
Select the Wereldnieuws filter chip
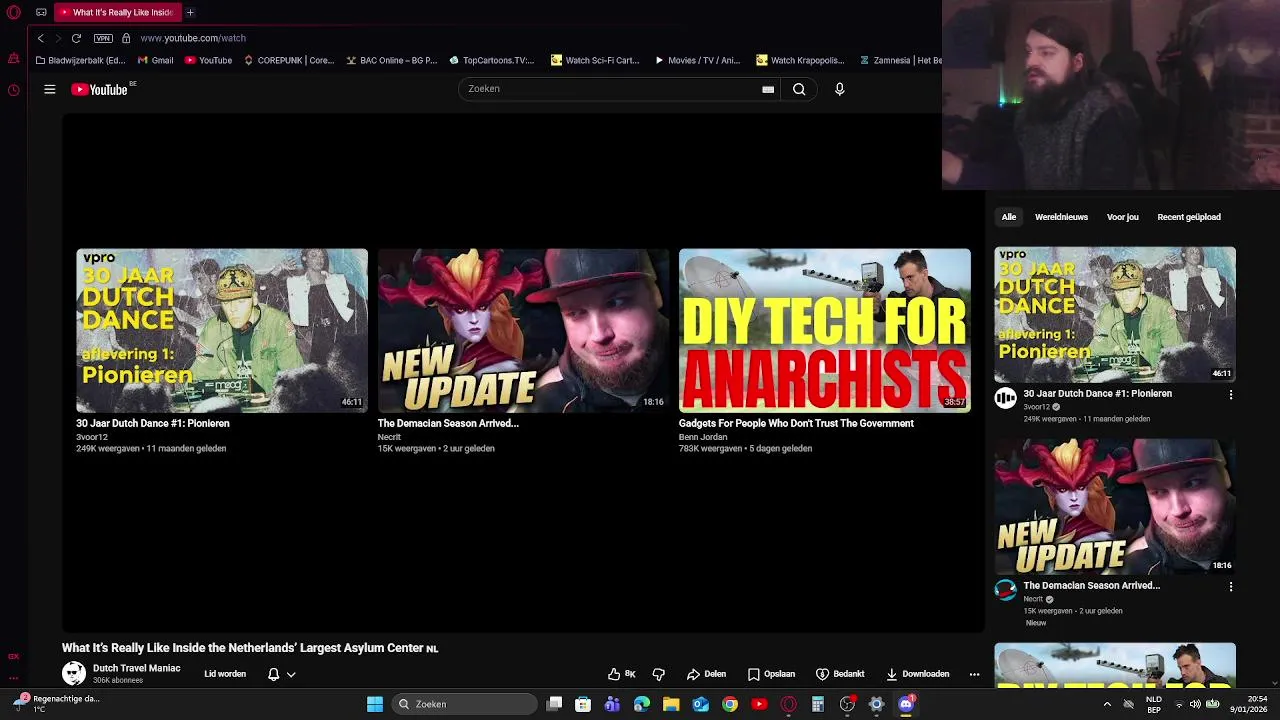pos(1061,217)
